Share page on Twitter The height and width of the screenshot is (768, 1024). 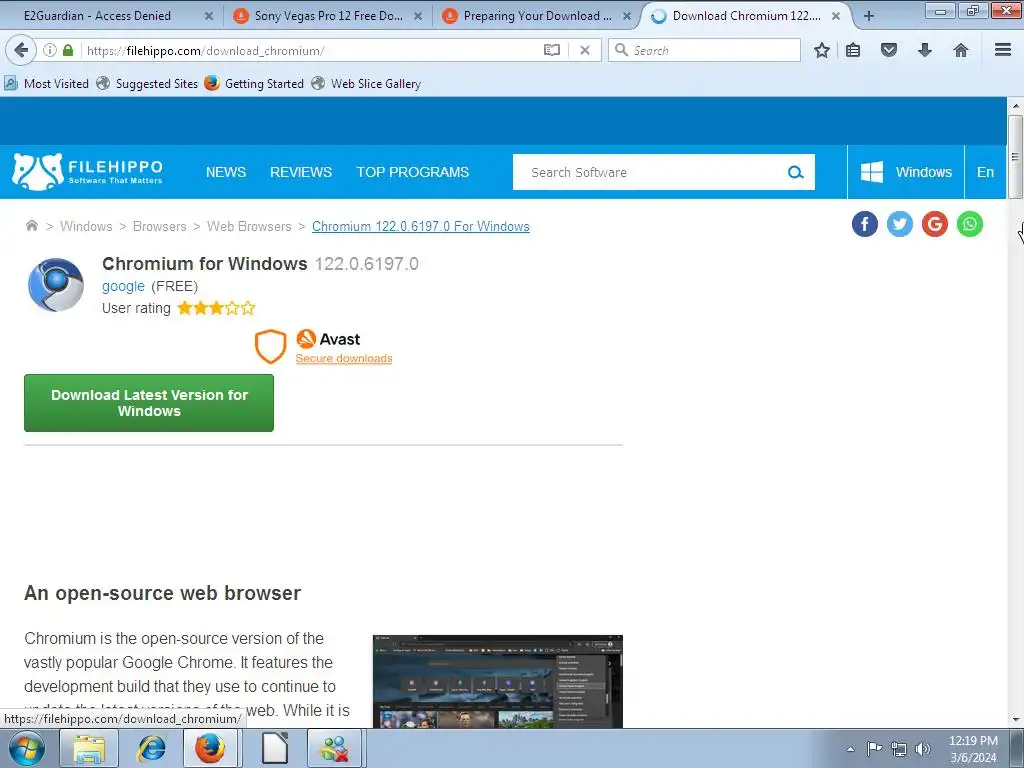[900, 224]
